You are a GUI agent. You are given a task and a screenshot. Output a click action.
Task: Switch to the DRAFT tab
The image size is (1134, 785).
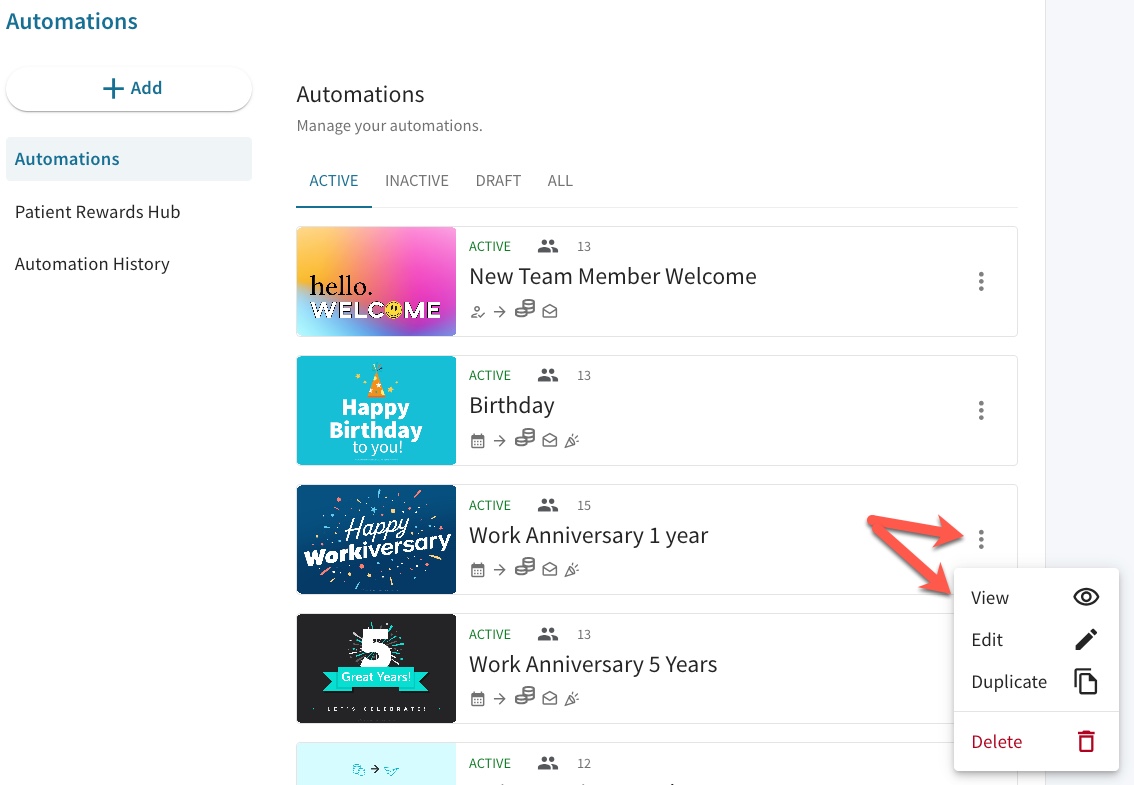tap(498, 181)
